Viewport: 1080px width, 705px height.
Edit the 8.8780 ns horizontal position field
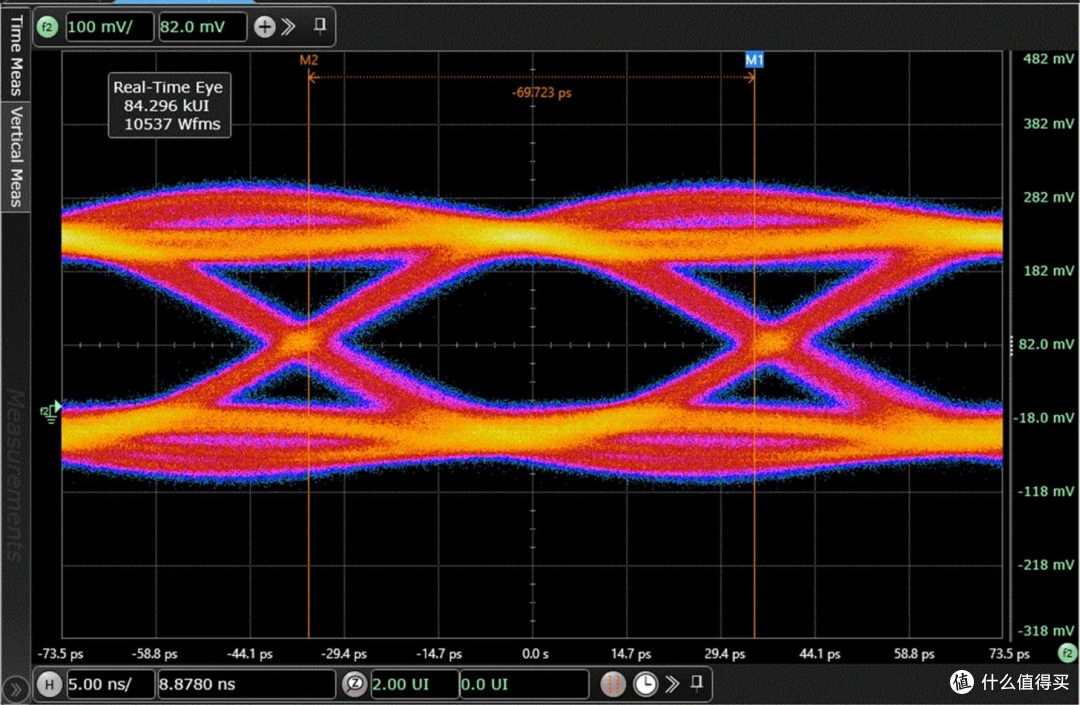246,684
